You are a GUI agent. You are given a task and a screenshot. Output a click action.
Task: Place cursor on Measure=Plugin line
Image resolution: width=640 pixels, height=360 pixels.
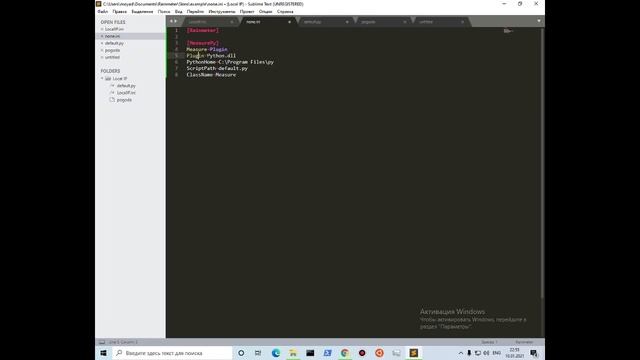pos(207,49)
